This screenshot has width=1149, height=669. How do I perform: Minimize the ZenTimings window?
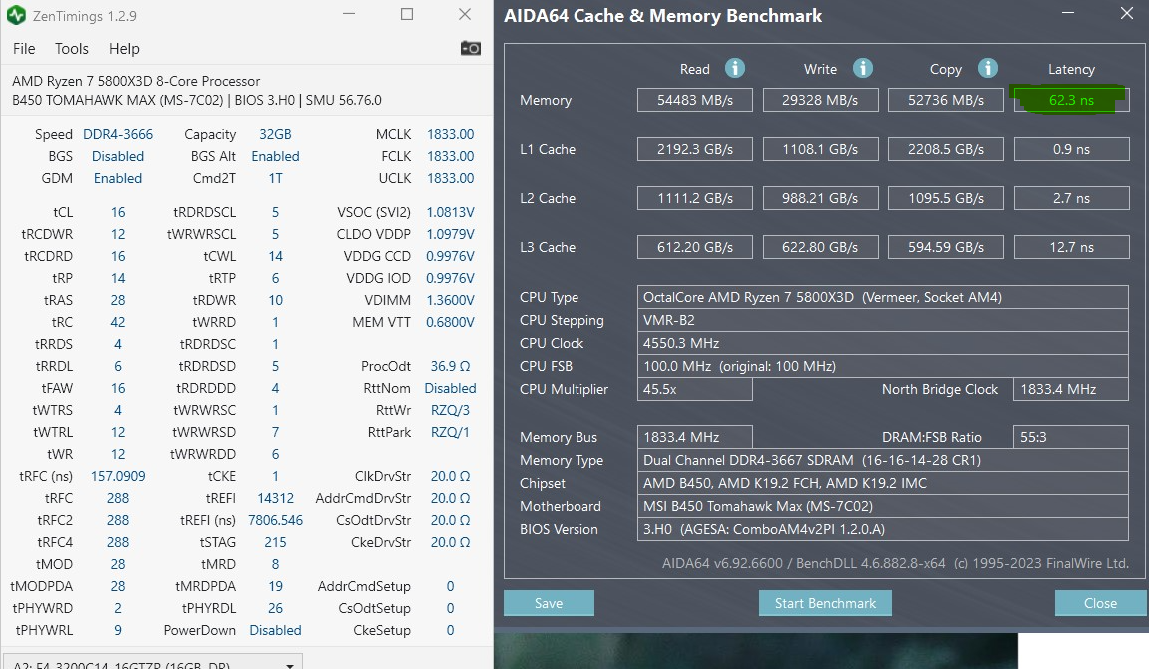(349, 15)
